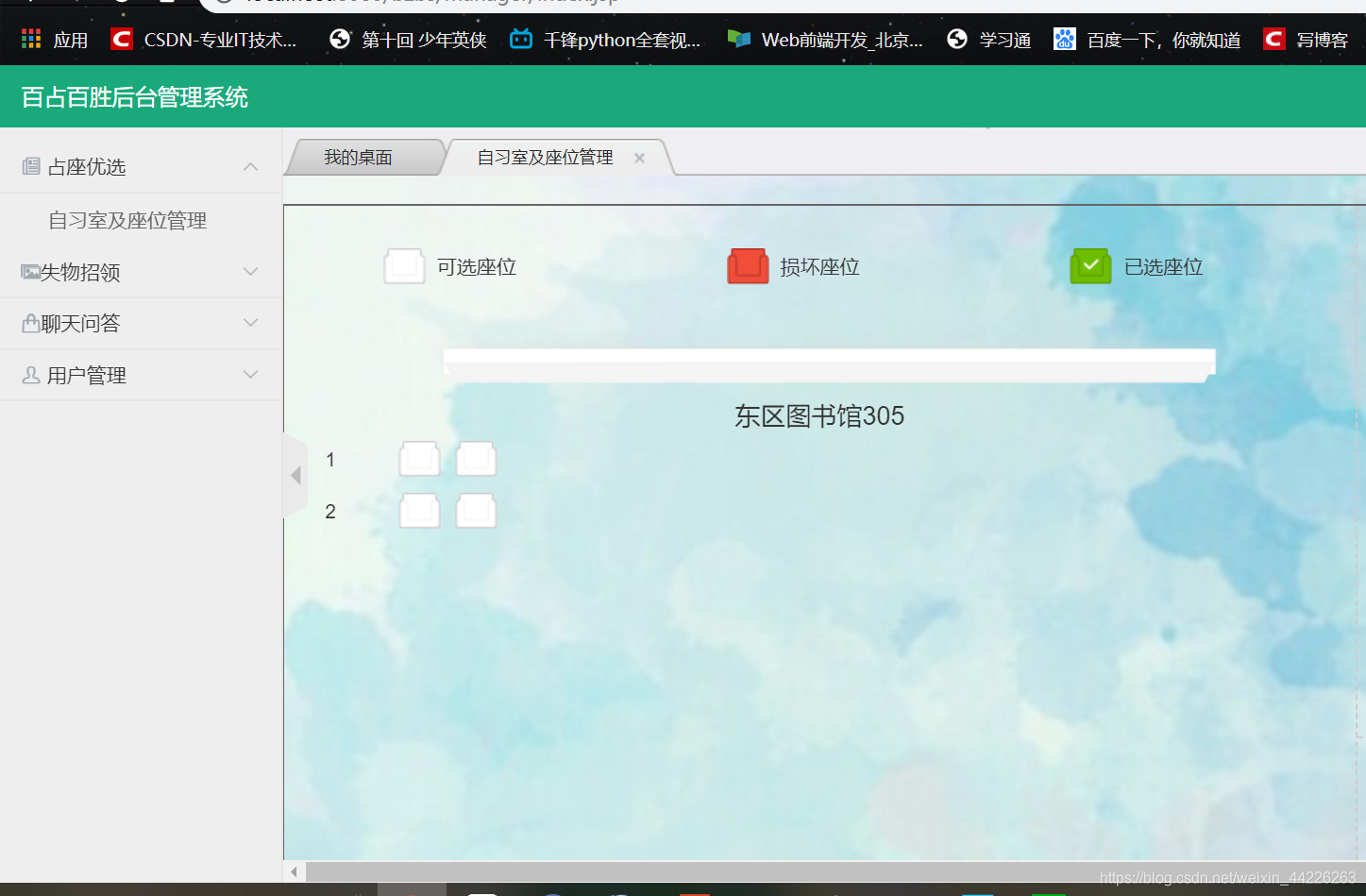Click the 千锋python bilibili bookmark icon
Viewport: 1366px width, 896px height.
521,39
